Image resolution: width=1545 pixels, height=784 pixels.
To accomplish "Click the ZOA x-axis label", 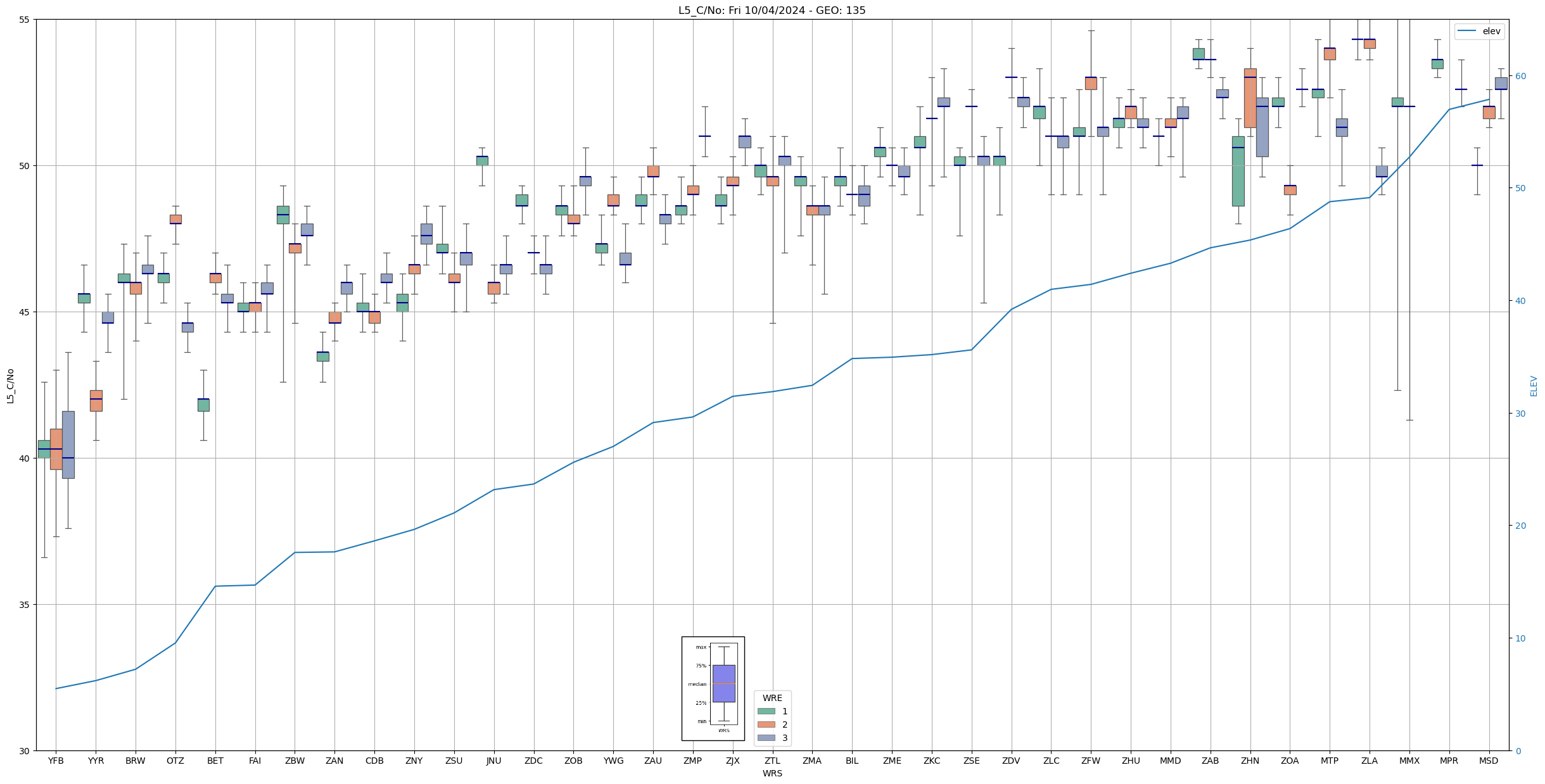I will point(1290,761).
